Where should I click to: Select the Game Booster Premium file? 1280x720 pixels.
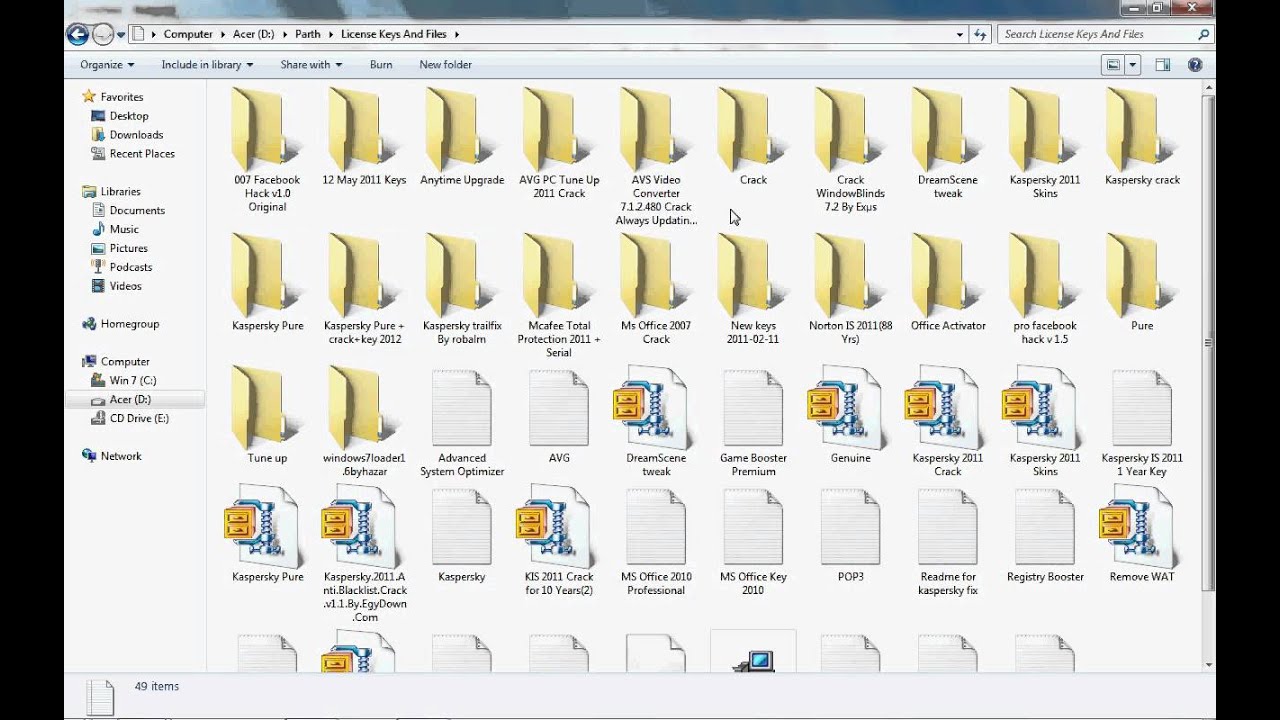pos(754,421)
